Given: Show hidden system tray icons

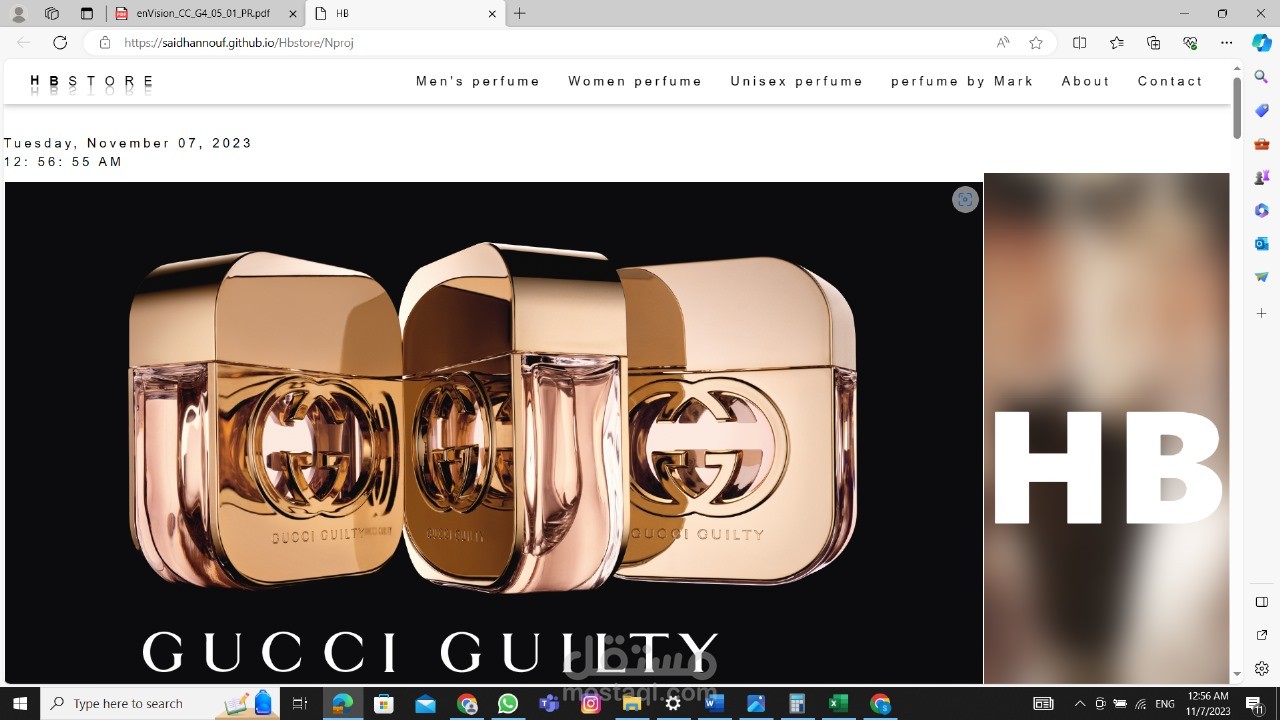Looking at the screenshot, I should [1080, 704].
